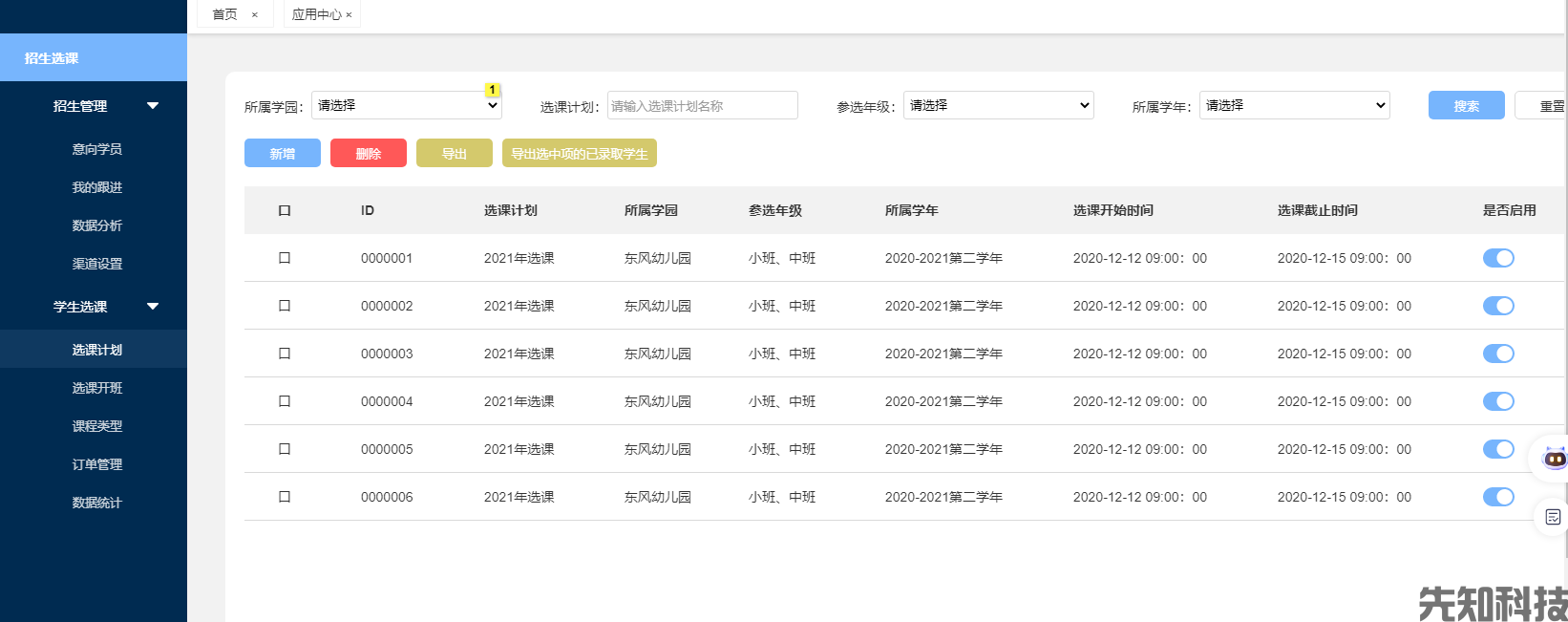Close the 首页 tab

point(254,15)
